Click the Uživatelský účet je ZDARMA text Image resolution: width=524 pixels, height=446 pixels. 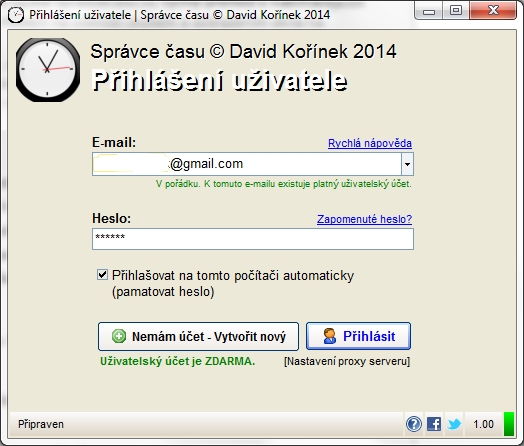pos(177,361)
